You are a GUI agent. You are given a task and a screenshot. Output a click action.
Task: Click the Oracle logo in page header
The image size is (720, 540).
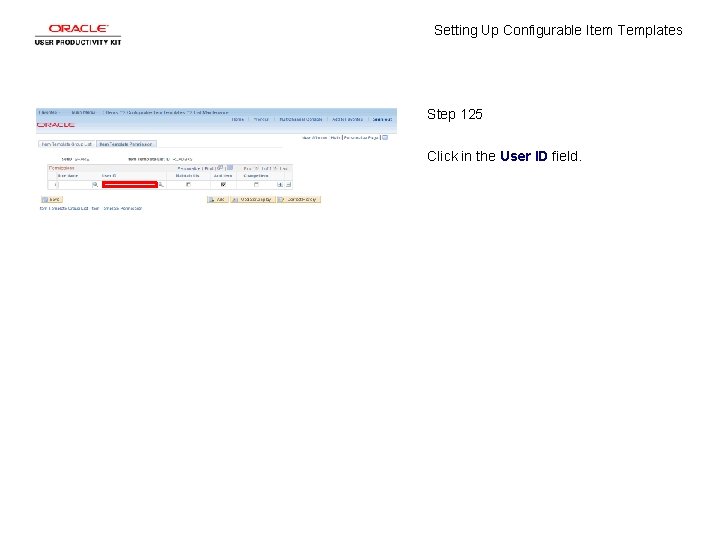point(56,125)
